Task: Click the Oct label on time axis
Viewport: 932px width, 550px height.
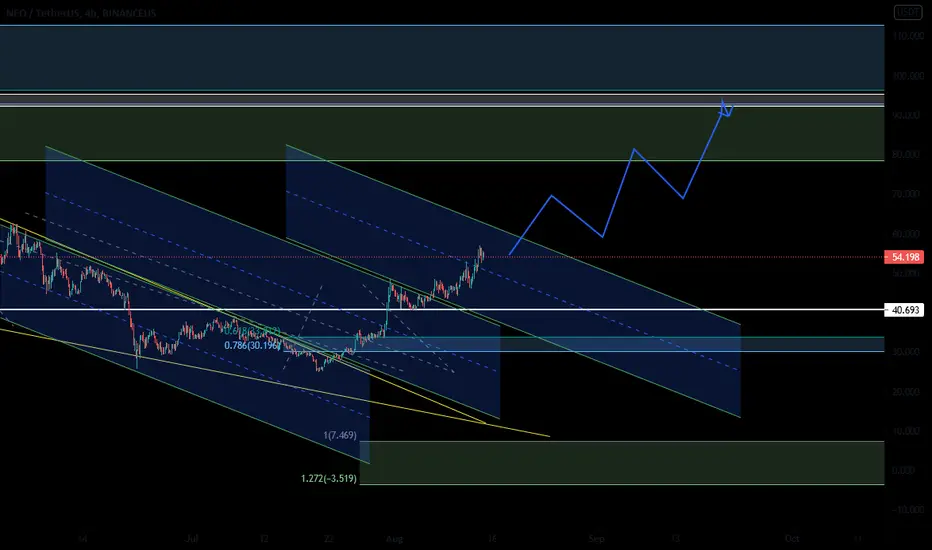Action: pyautogui.click(x=792, y=539)
